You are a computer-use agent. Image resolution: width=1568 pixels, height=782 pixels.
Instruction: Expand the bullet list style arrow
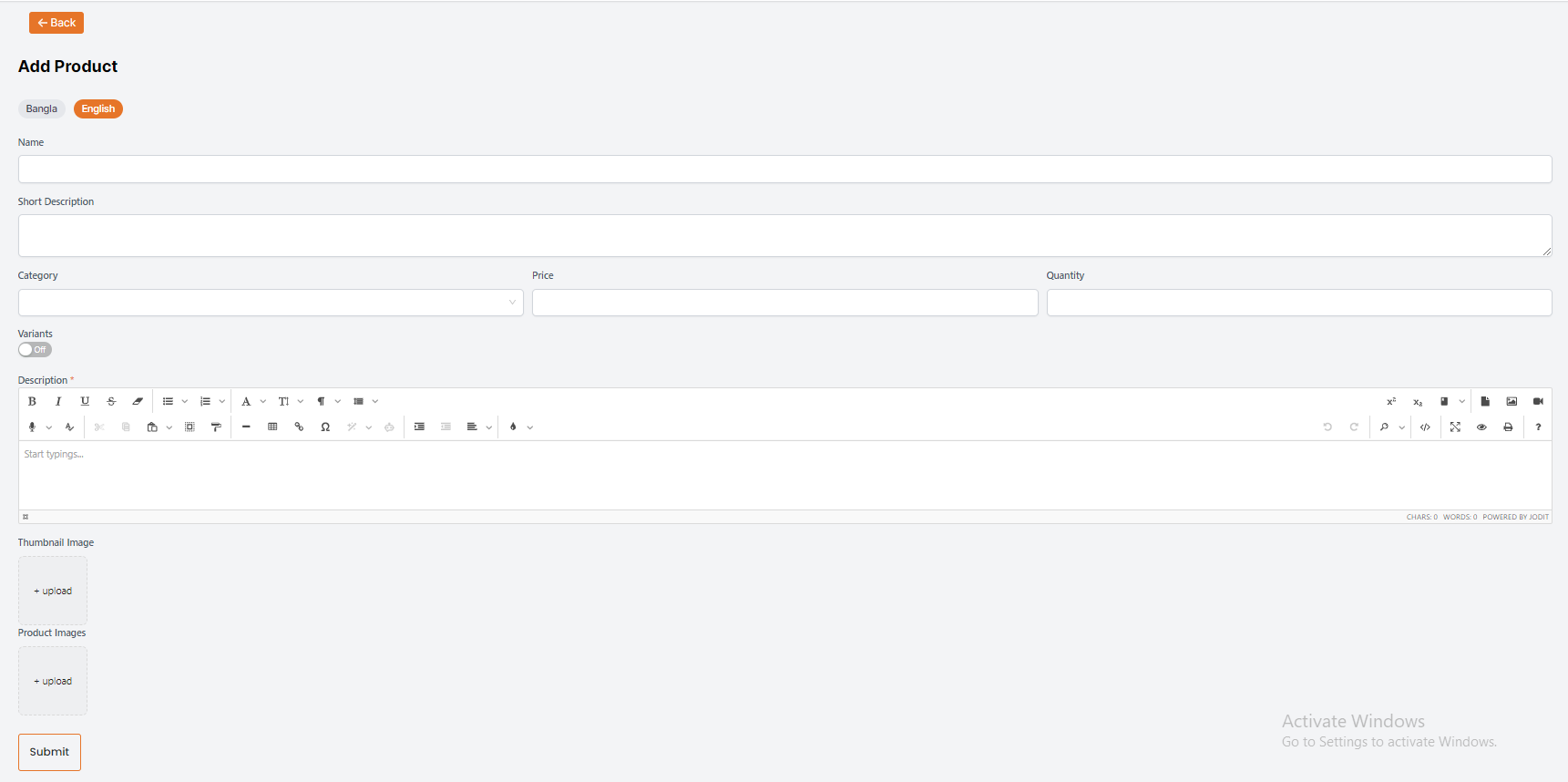pos(185,401)
